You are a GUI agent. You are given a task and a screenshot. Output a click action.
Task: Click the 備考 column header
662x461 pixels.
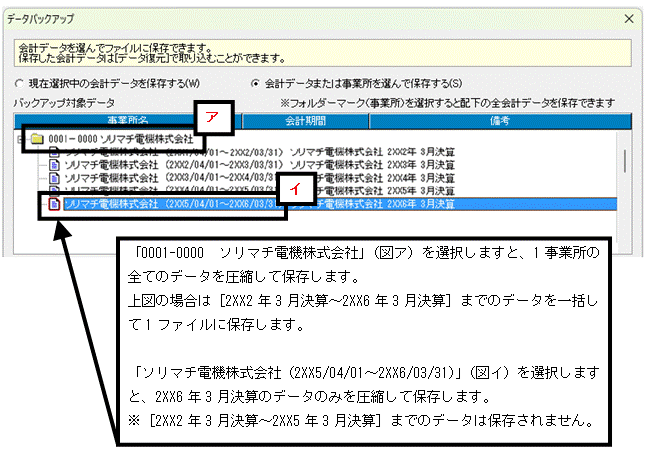(x=500, y=121)
